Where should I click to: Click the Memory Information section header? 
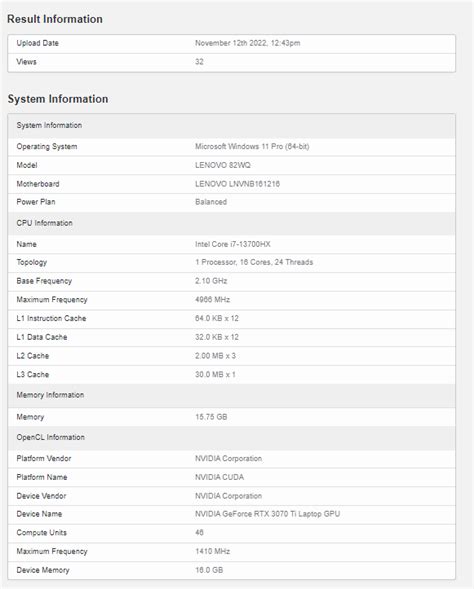coord(50,395)
